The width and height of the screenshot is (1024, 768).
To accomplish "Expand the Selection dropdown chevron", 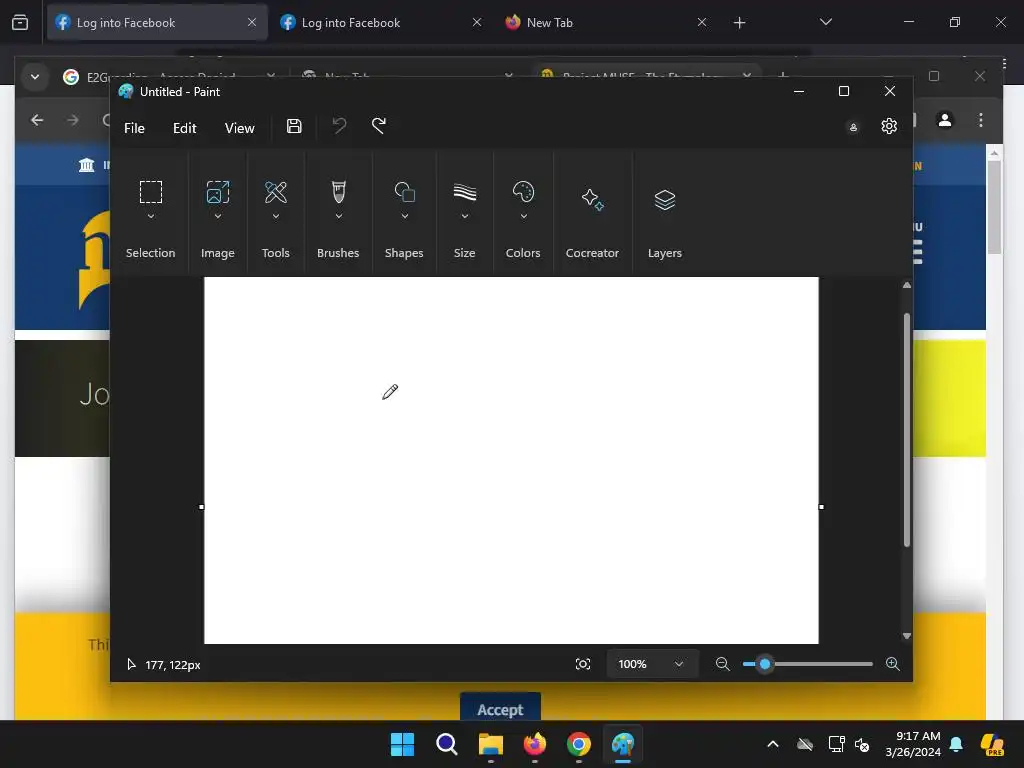I will click(x=151, y=216).
